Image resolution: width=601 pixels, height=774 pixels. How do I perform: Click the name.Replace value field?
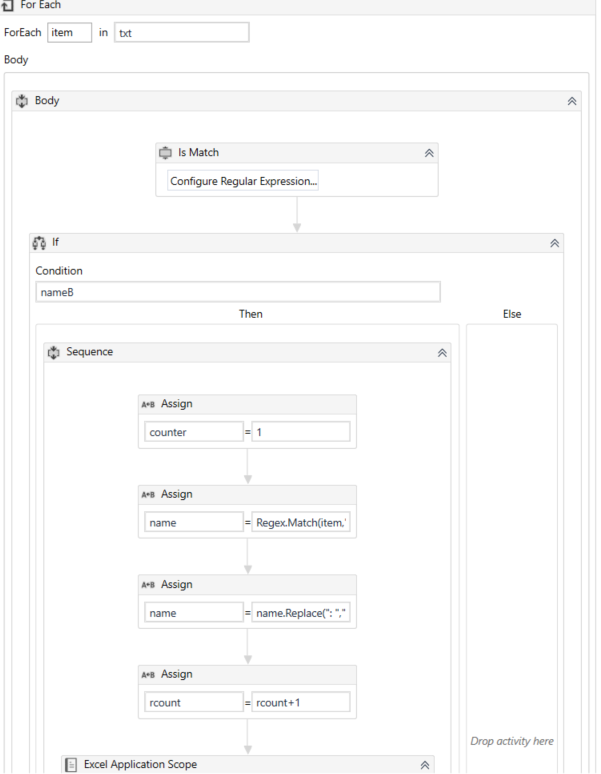pyautogui.click(x=301, y=612)
